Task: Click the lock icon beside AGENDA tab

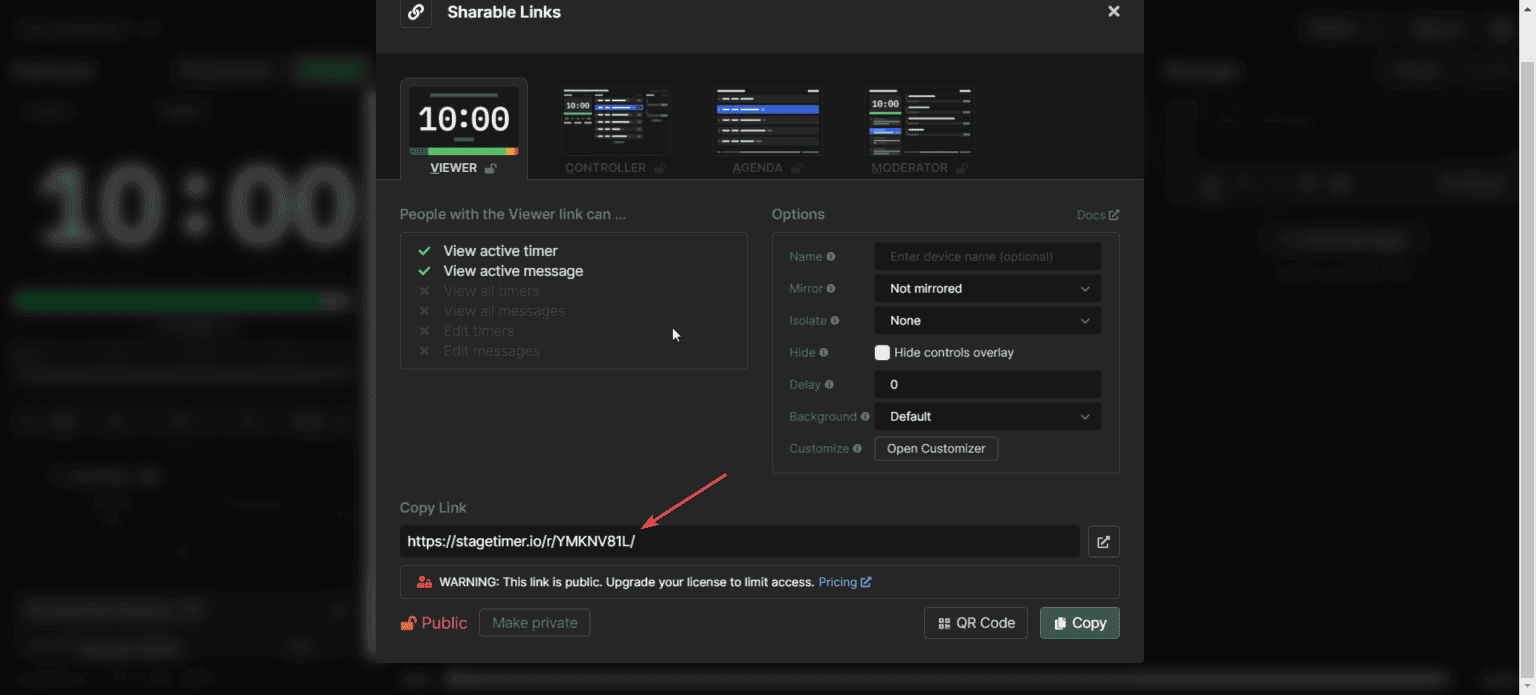Action: 798,168
